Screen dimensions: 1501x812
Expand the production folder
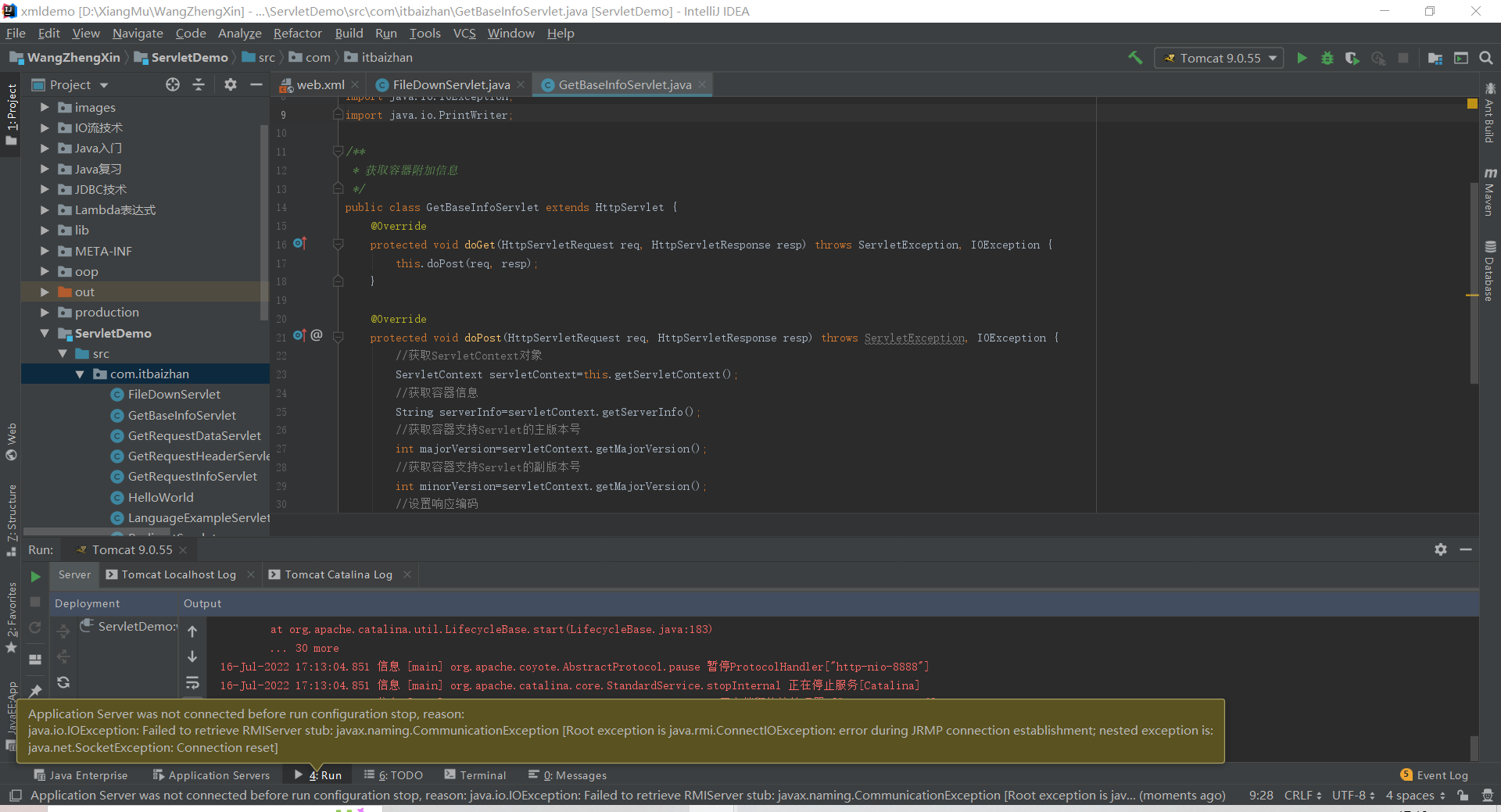coord(45,313)
